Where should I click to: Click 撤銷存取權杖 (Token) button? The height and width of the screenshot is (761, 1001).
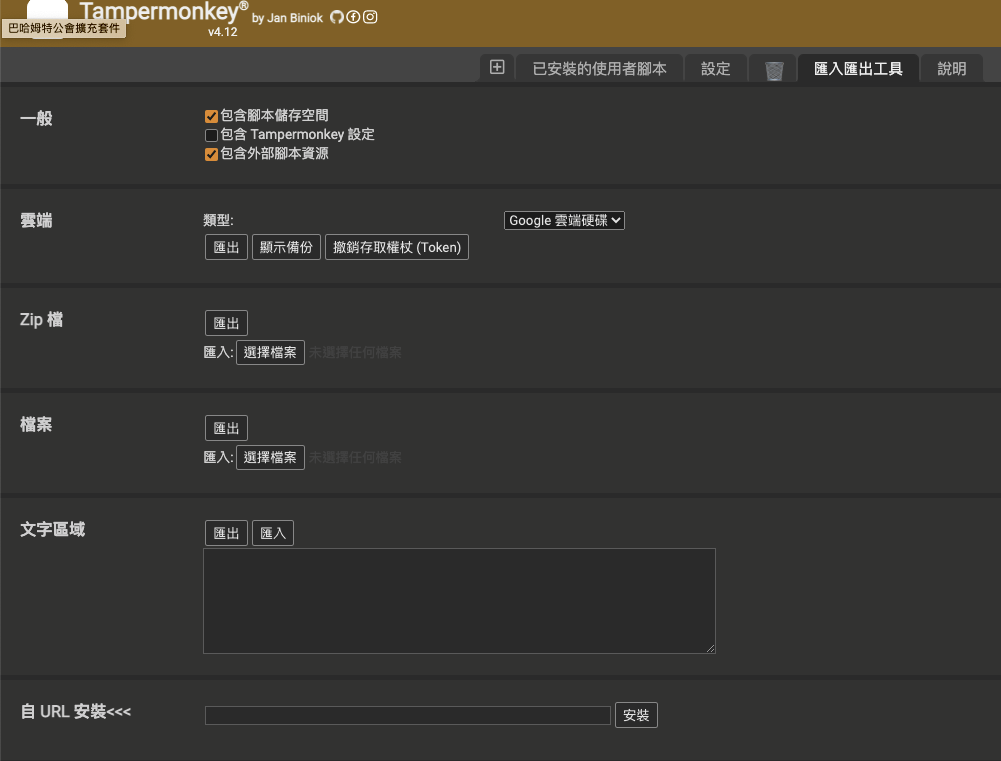tap(397, 247)
